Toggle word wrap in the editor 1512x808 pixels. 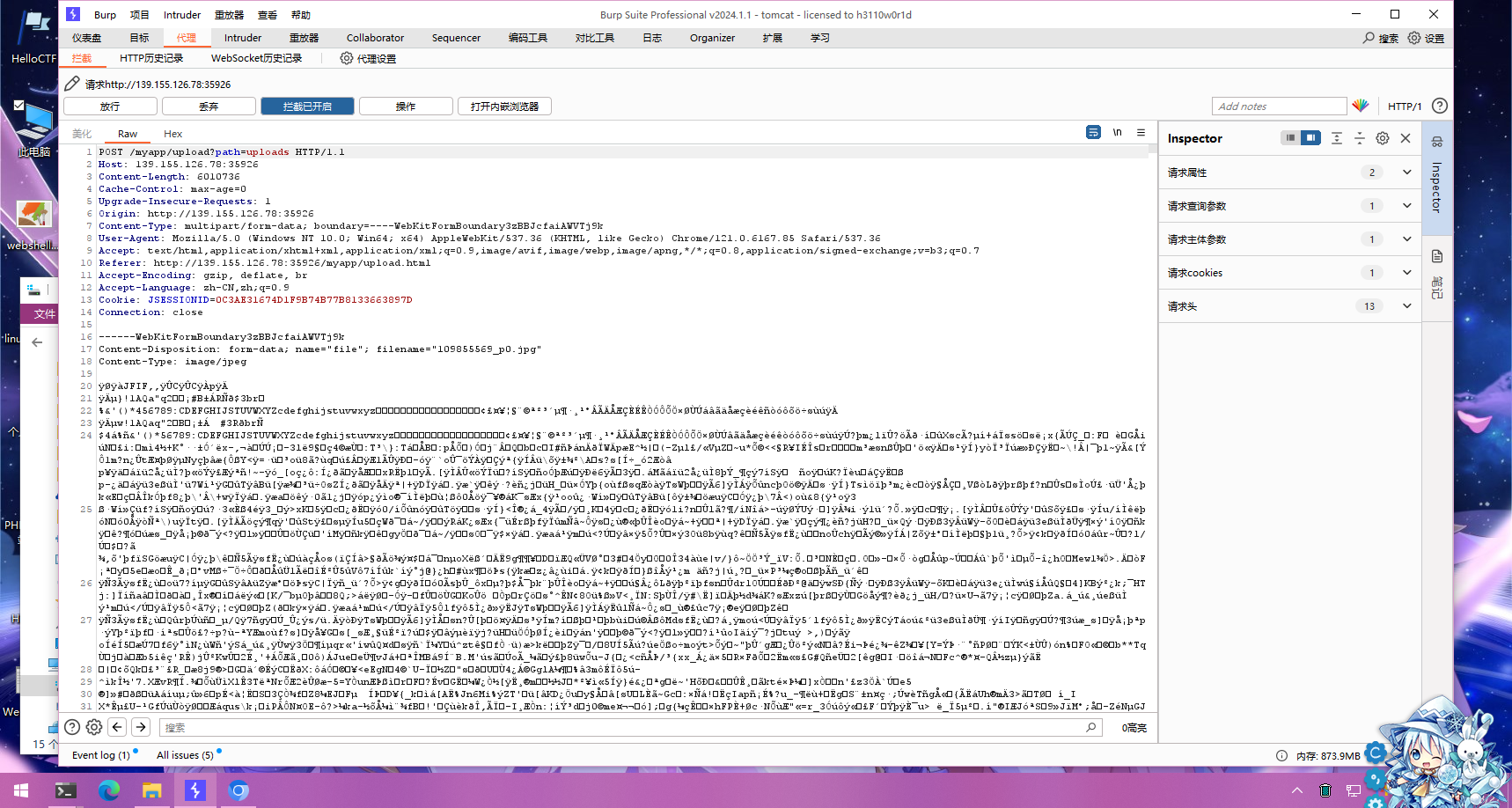(1093, 133)
